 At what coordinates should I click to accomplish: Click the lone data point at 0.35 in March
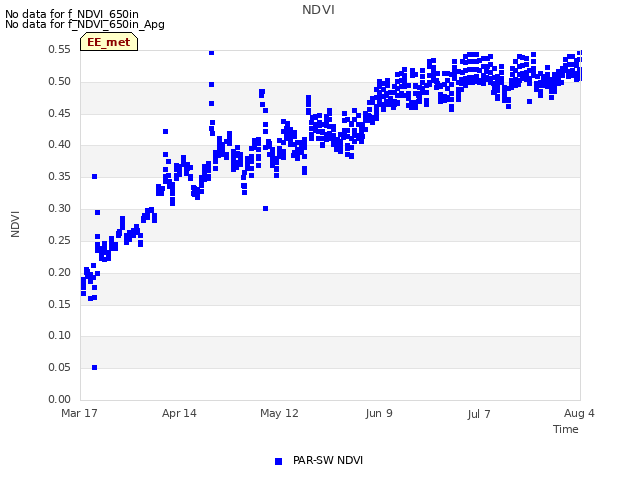click(x=94, y=176)
